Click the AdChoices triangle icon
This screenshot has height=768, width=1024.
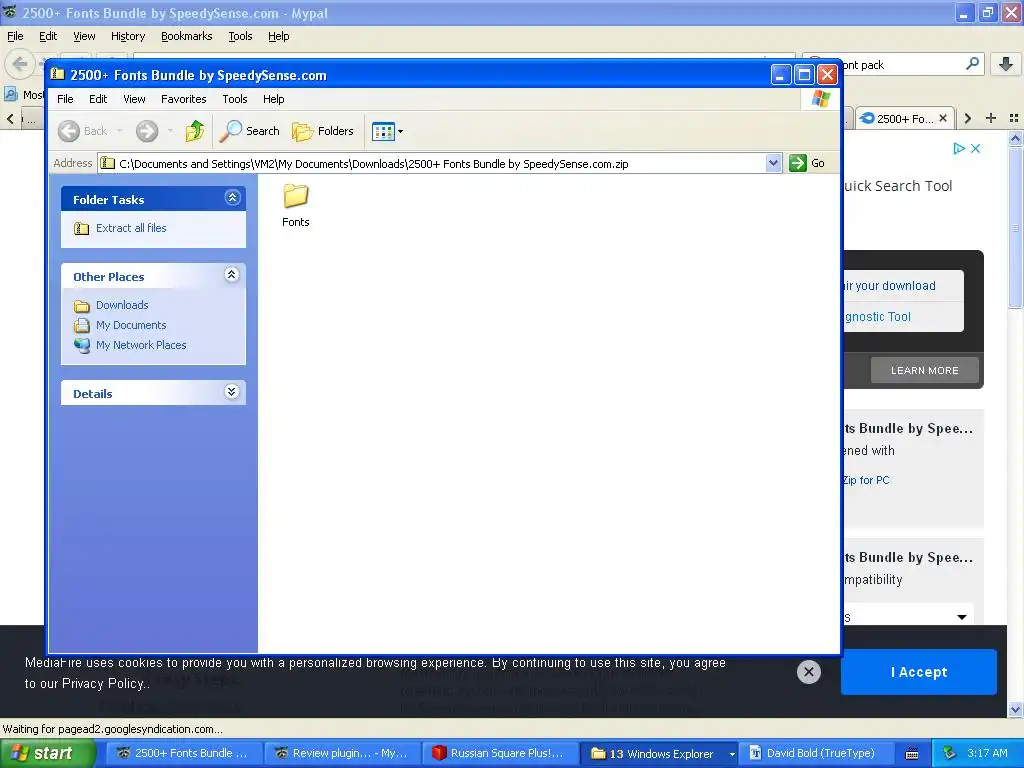pyautogui.click(x=959, y=148)
